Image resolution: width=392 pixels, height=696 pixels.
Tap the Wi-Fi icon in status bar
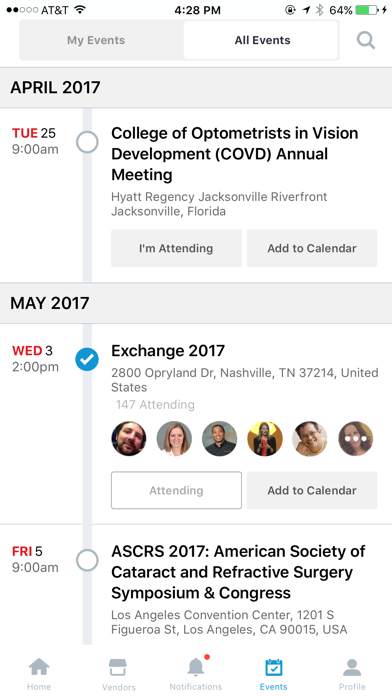[80, 10]
